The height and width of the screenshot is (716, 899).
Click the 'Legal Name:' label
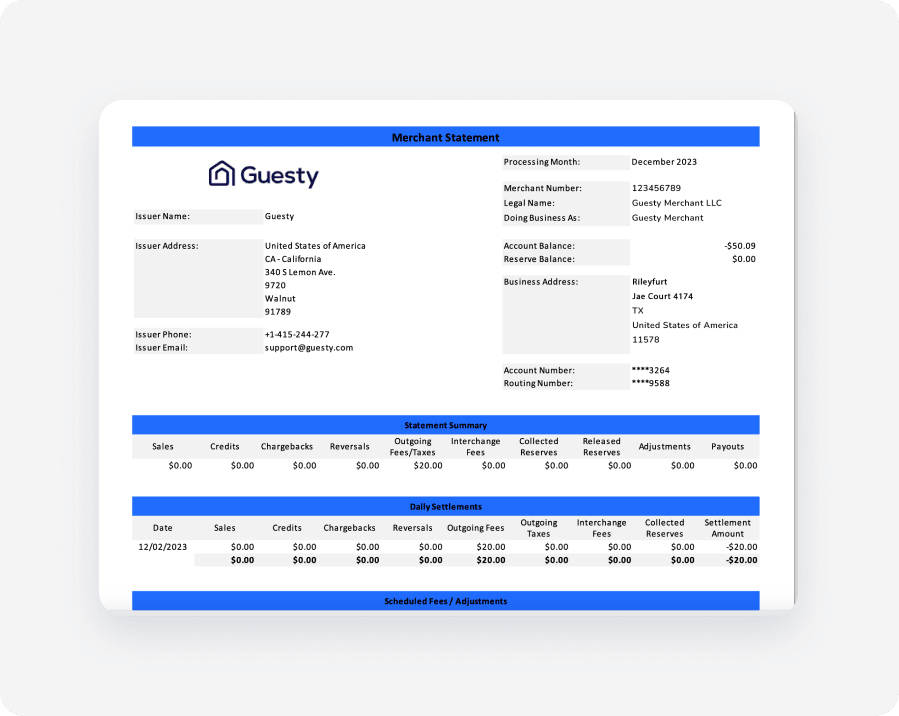coord(529,203)
